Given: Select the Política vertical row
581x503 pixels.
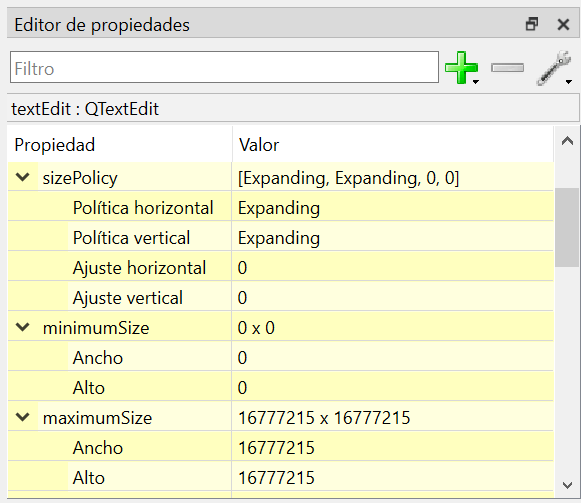Looking at the screenshot, I should pyautogui.click(x=280, y=237).
